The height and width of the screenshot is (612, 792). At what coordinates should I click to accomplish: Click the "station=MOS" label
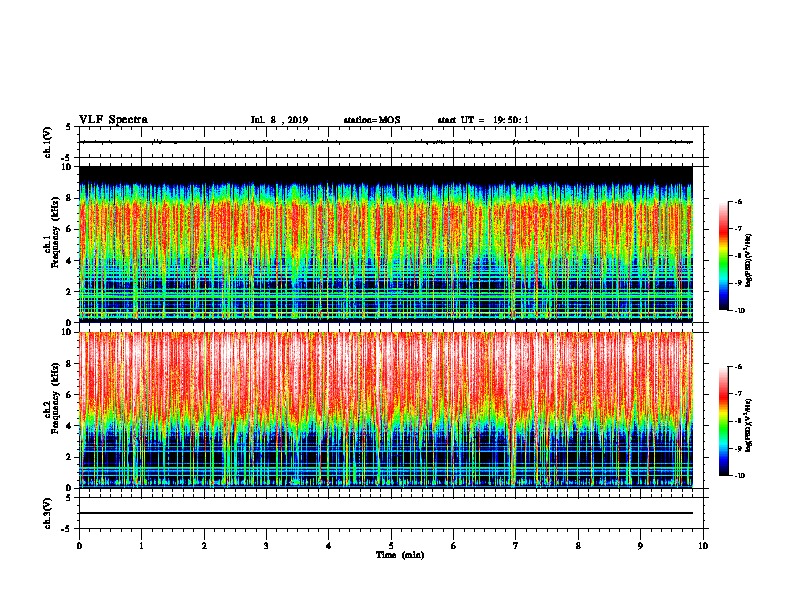[372, 120]
